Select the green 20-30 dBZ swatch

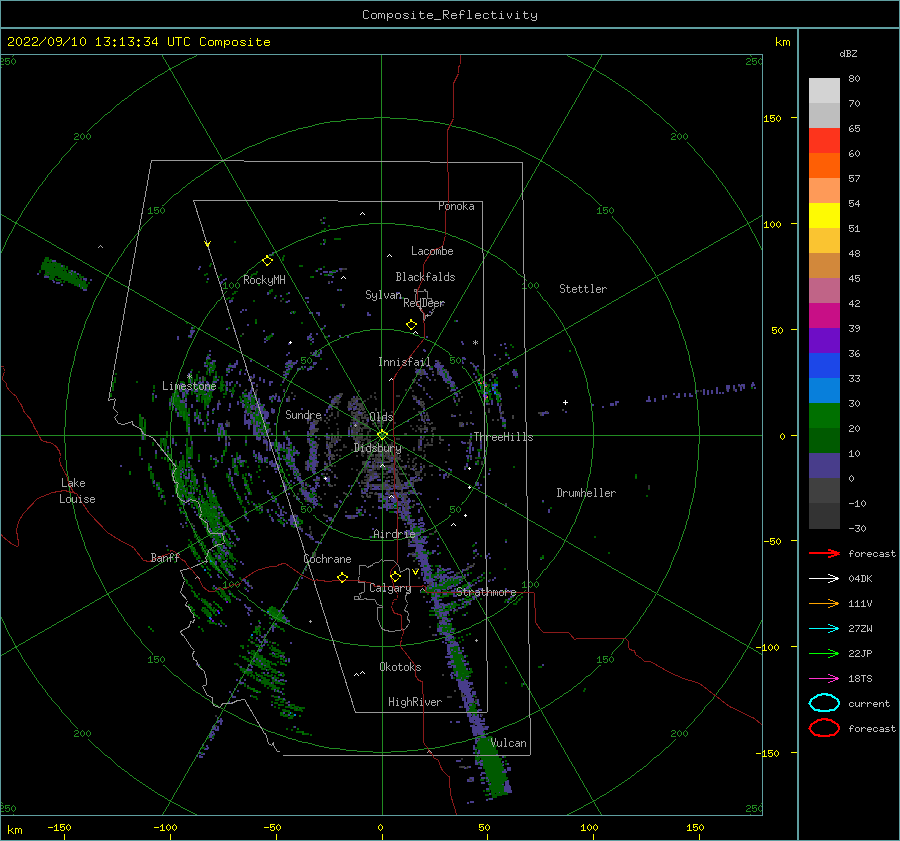pyautogui.click(x=824, y=416)
